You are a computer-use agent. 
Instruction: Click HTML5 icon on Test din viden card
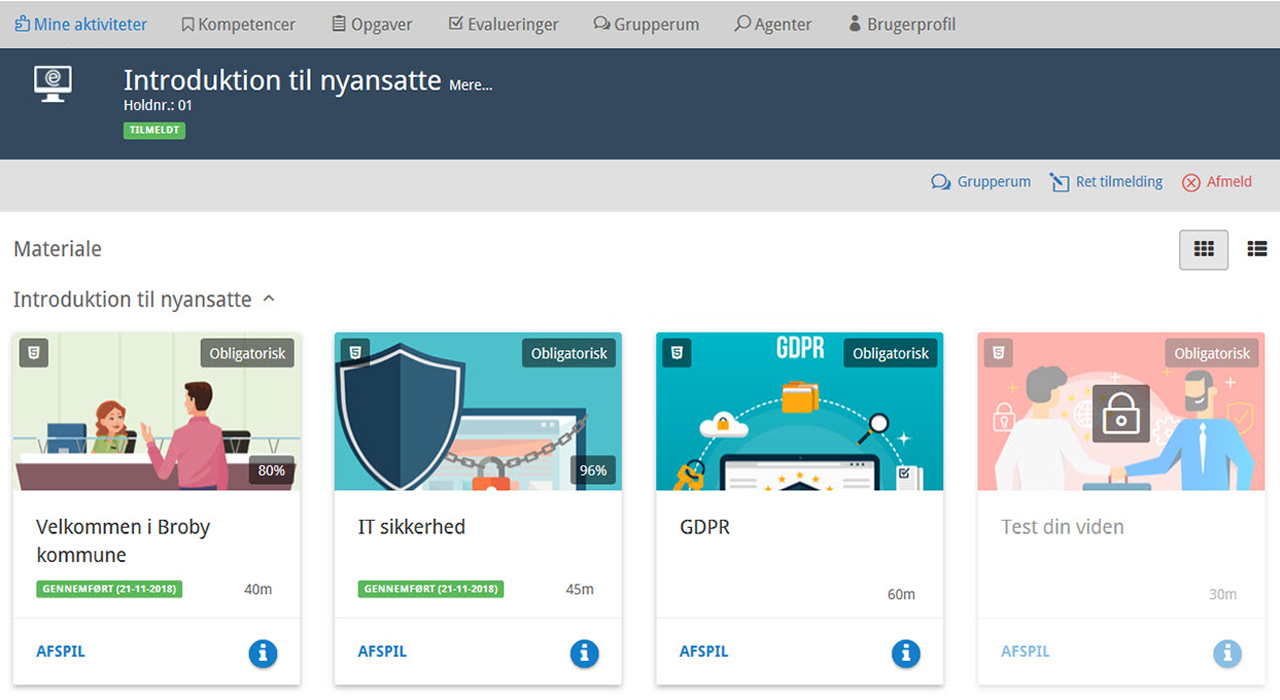[x=998, y=352]
